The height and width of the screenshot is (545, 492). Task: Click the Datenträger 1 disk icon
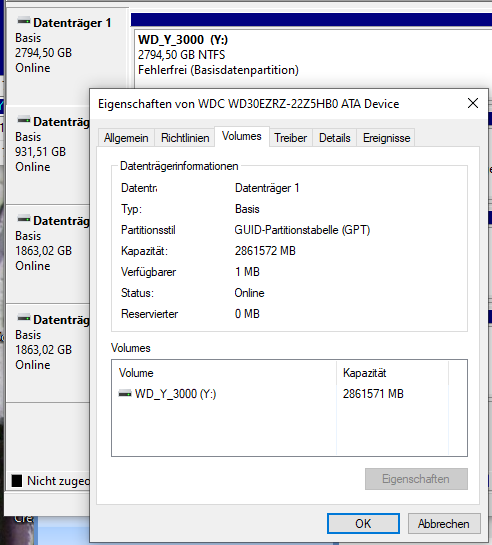[24, 22]
